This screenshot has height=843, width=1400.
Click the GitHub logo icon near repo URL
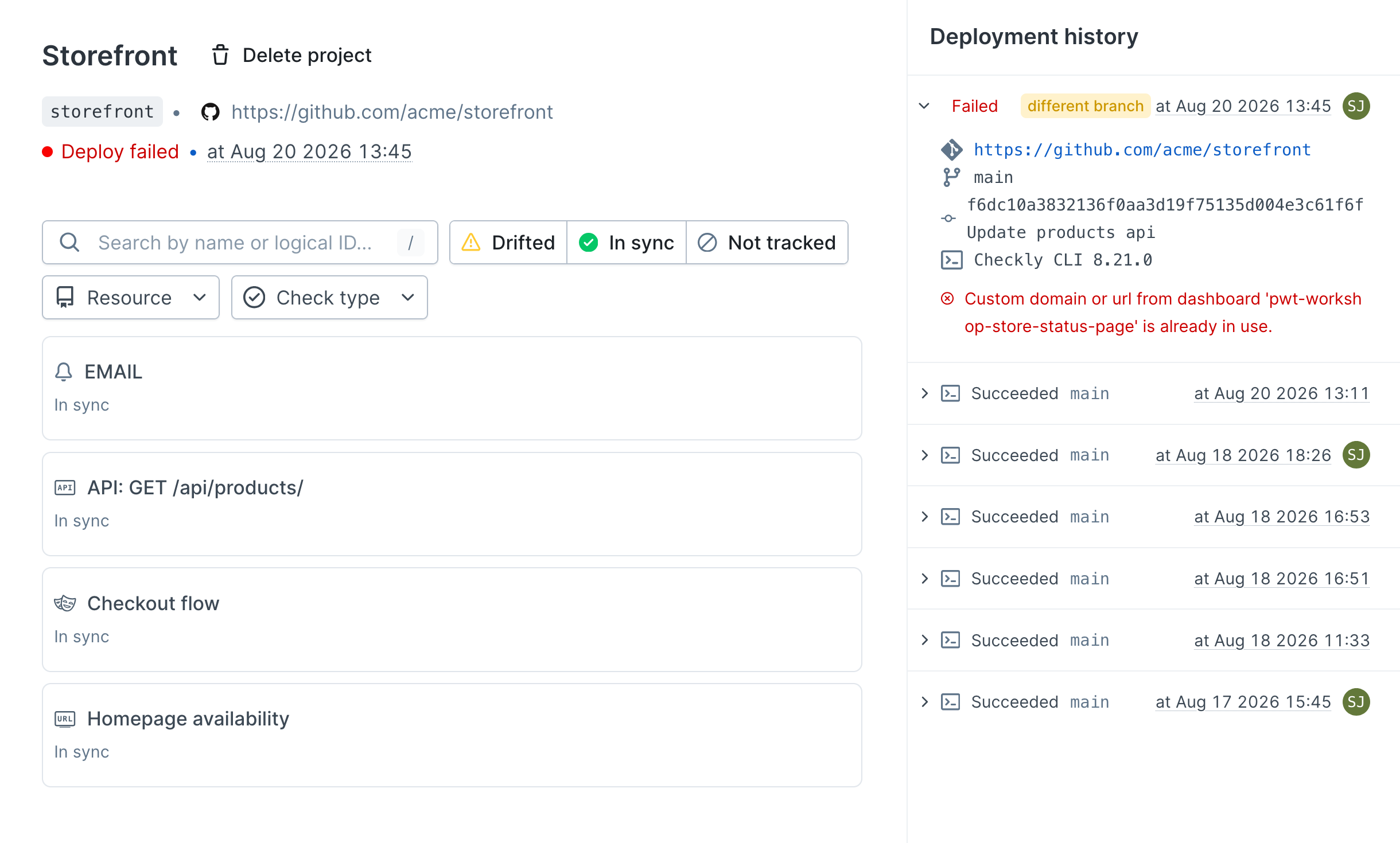[211, 112]
